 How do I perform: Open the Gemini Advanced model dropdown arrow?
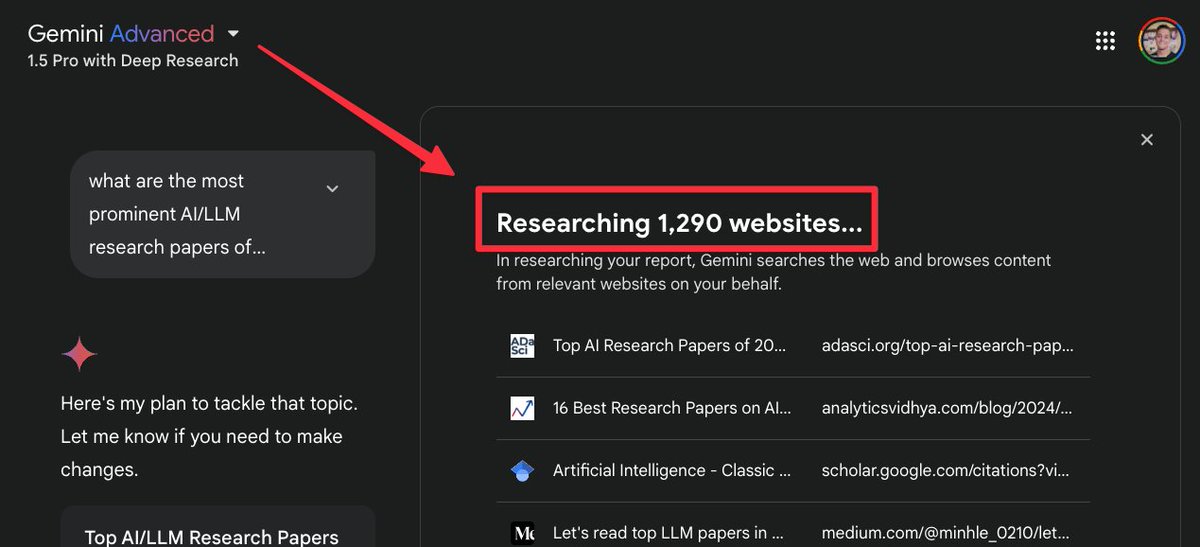[x=233, y=33]
